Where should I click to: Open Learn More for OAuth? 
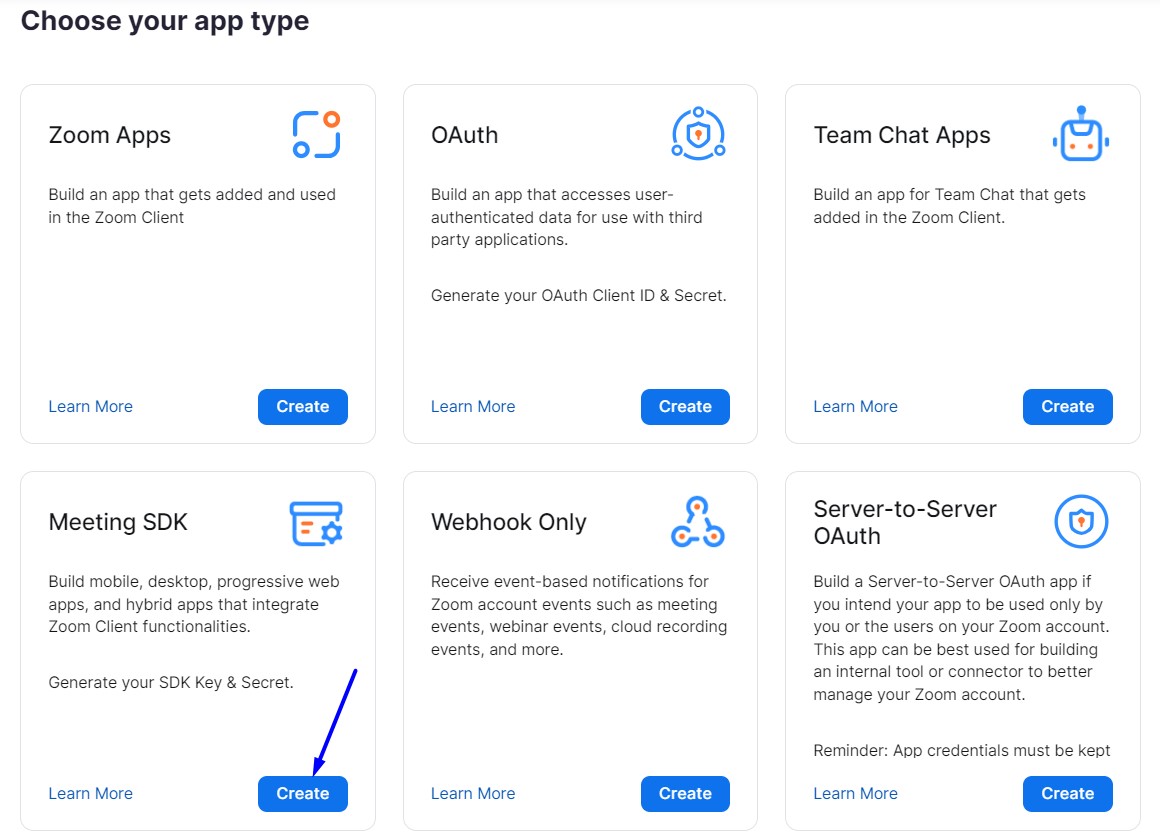pos(473,406)
